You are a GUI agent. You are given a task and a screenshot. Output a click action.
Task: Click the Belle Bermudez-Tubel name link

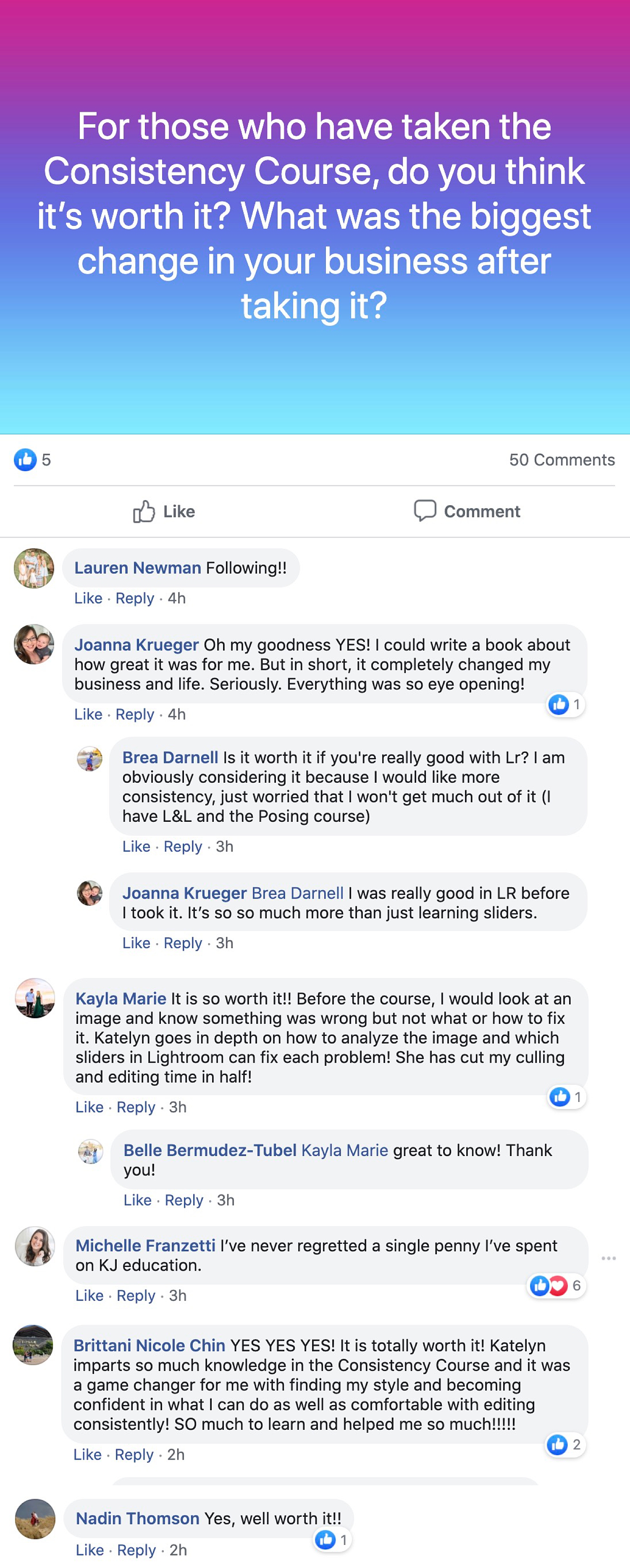(x=210, y=1150)
